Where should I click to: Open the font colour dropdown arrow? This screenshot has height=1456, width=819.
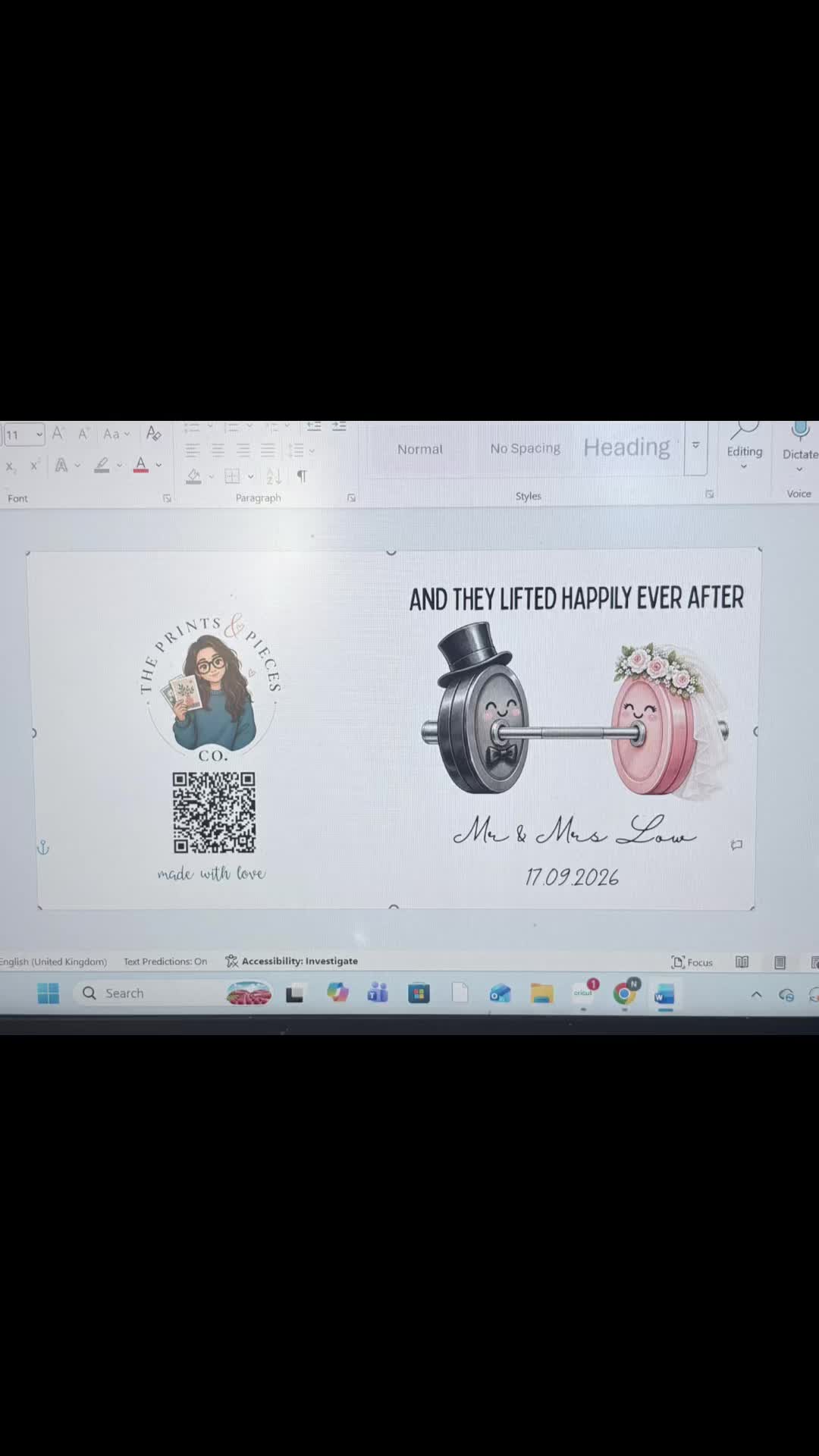coord(158,465)
